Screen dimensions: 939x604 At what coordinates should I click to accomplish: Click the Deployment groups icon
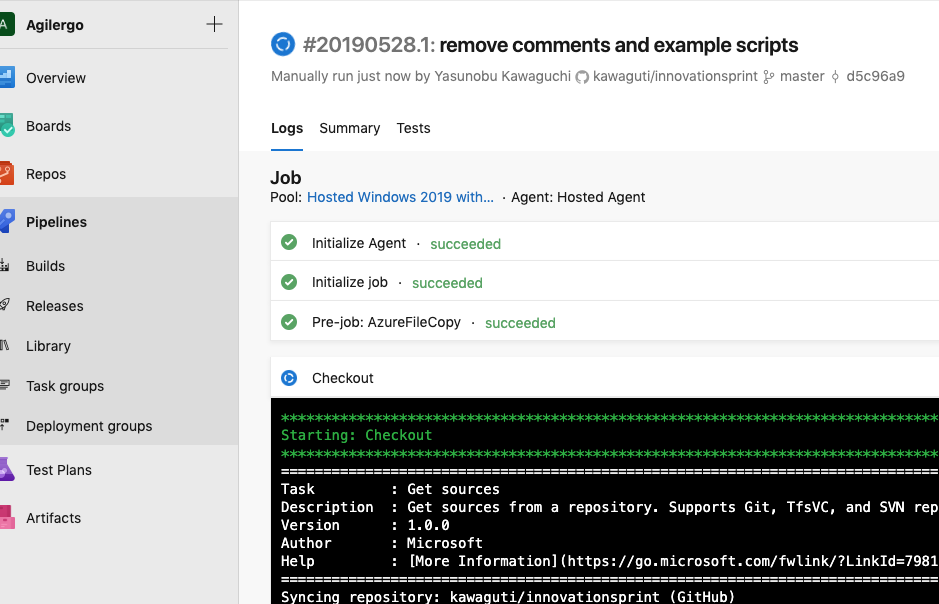point(5,424)
